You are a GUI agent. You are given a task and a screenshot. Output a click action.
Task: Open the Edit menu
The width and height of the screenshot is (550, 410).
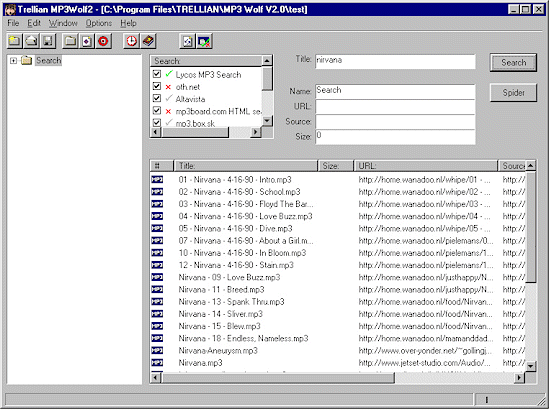pos(34,23)
